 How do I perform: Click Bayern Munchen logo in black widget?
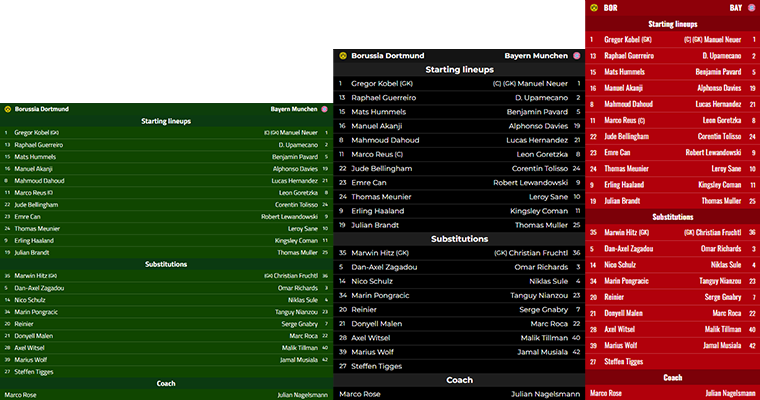click(x=577, y=56)
